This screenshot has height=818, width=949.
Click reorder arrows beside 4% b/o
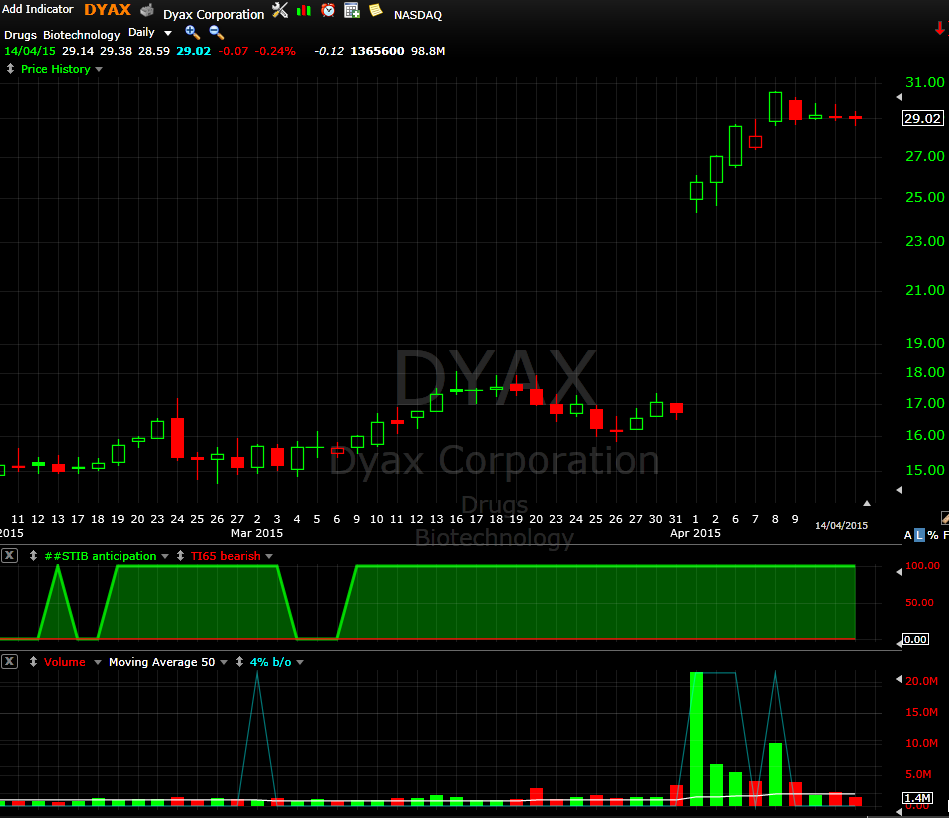(x=240, y=661)
